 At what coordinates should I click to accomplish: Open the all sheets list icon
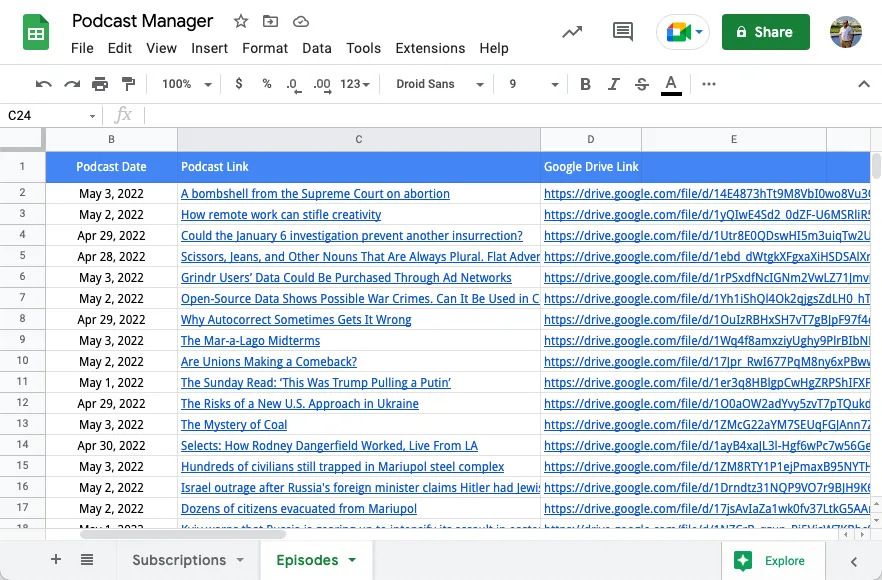86,559
